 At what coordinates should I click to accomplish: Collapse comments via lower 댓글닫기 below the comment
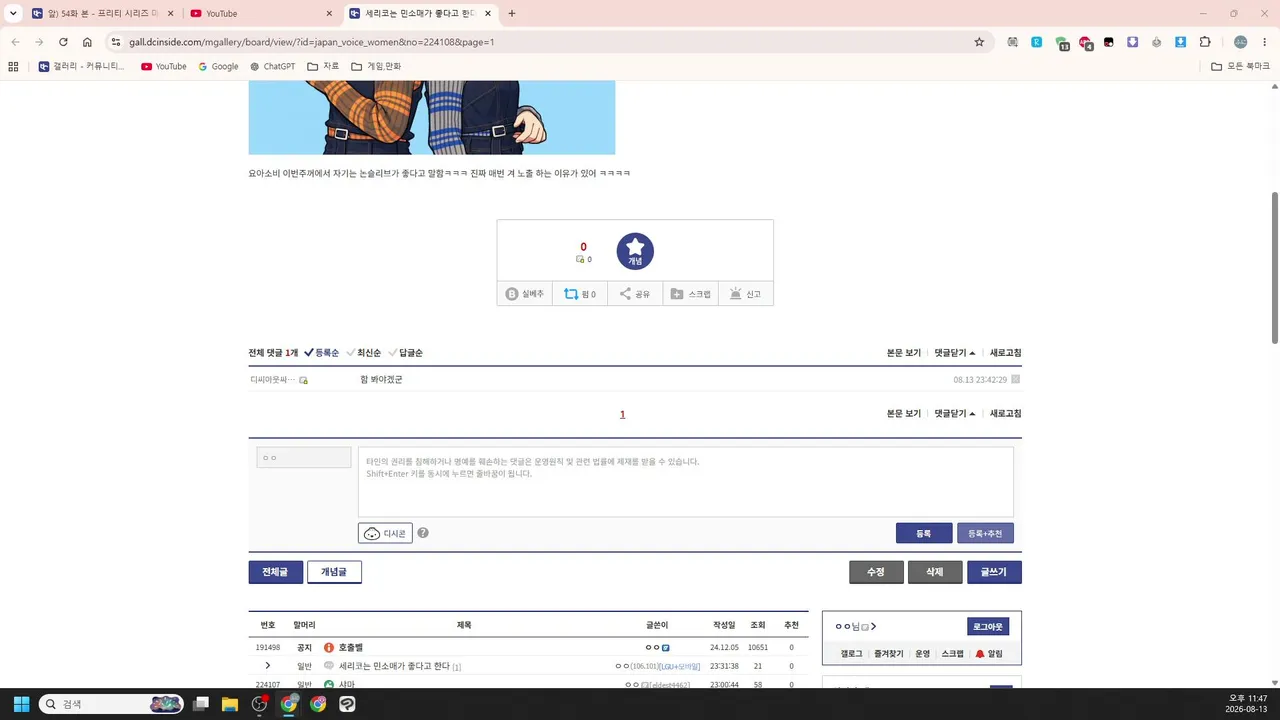pos(955,413)
